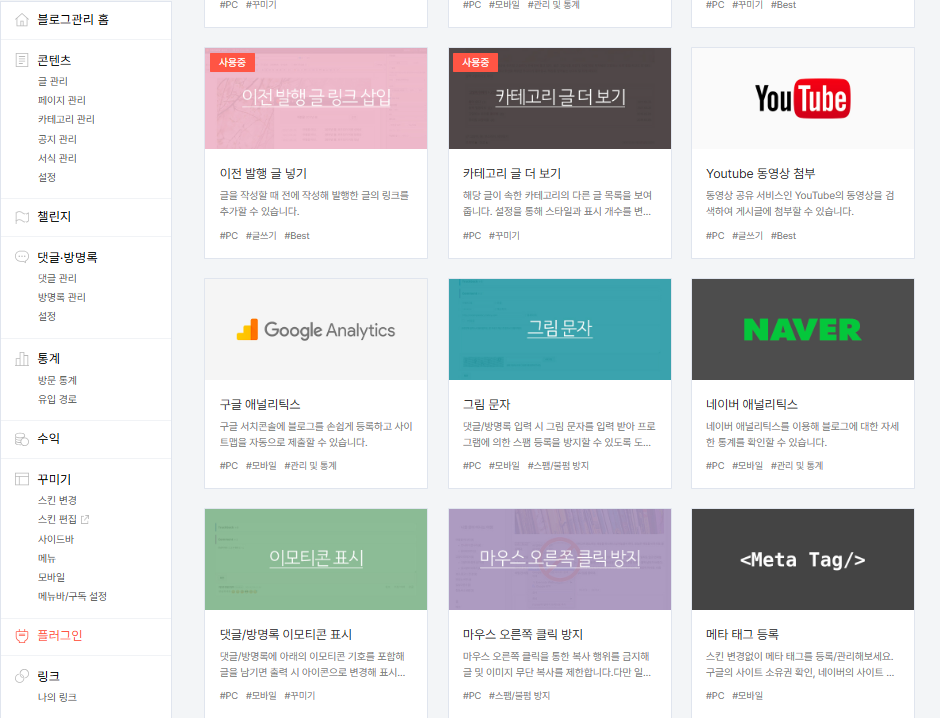Select the 콘텐츠 document icon in sidebar

pyautogui.click(x=22, y=60)
